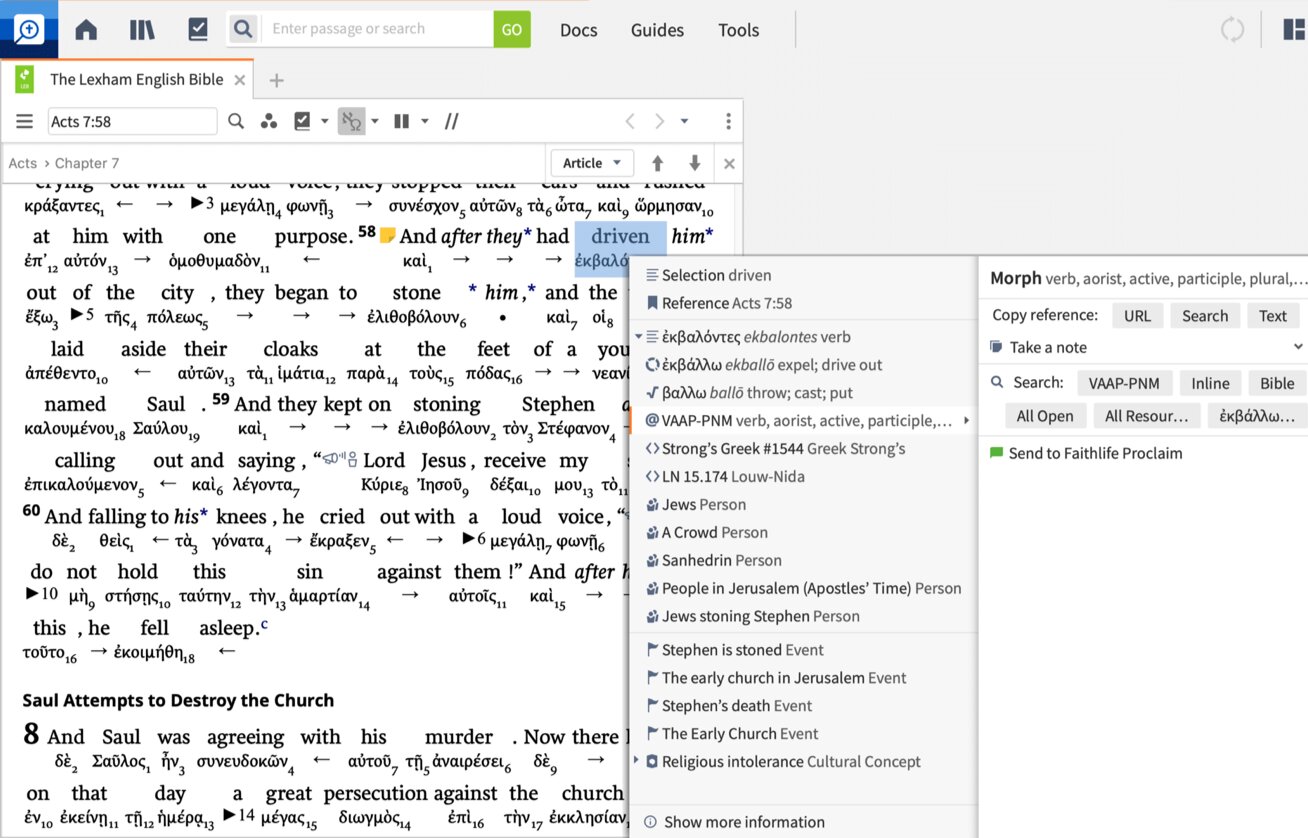This screenshot has width=1308, height=838.
Task: Jump to the next article with down arrow
Action: click(694, 163)
